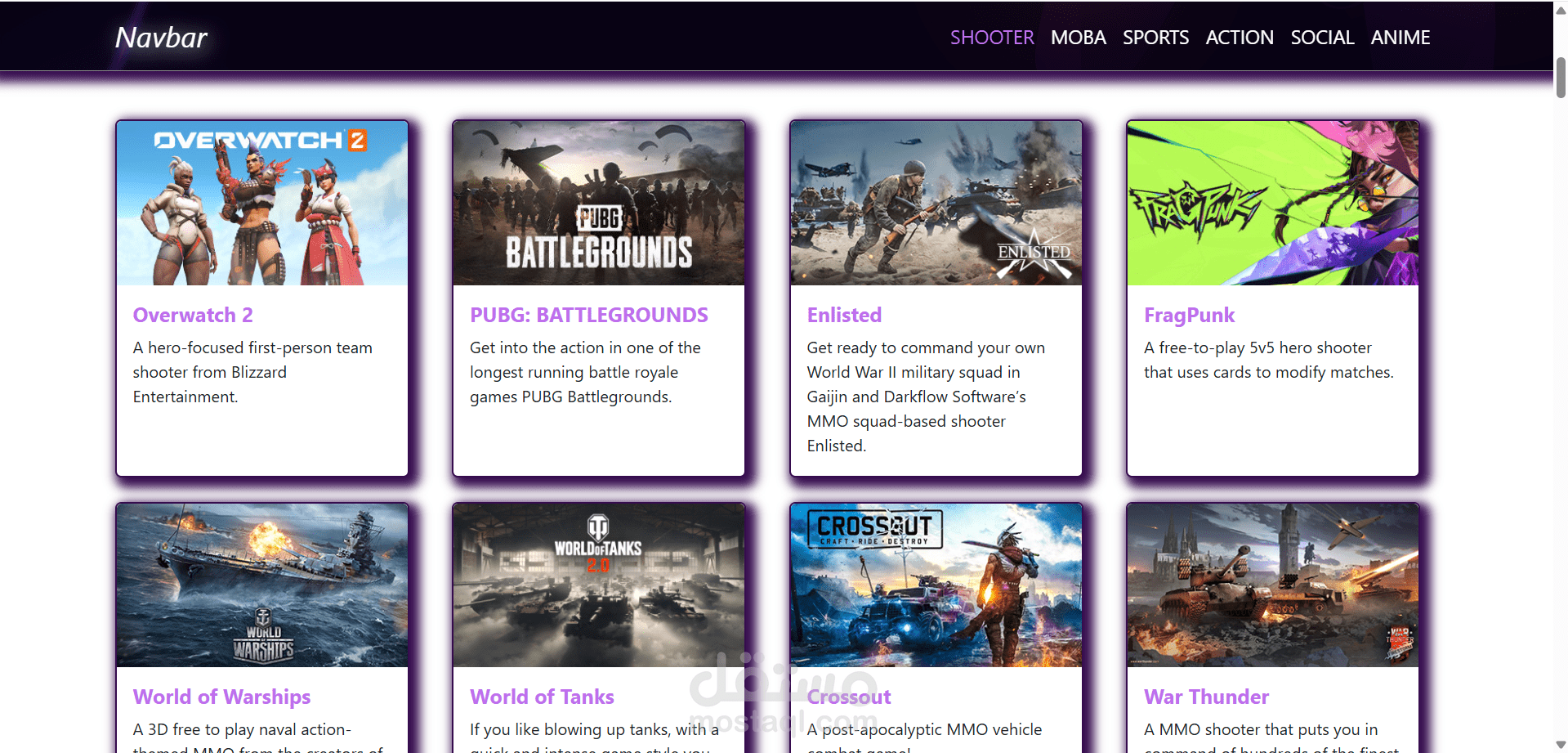The image size is (1568, 753).
Task: Open the Enlisted game cover image
Action: coord(936,204)
